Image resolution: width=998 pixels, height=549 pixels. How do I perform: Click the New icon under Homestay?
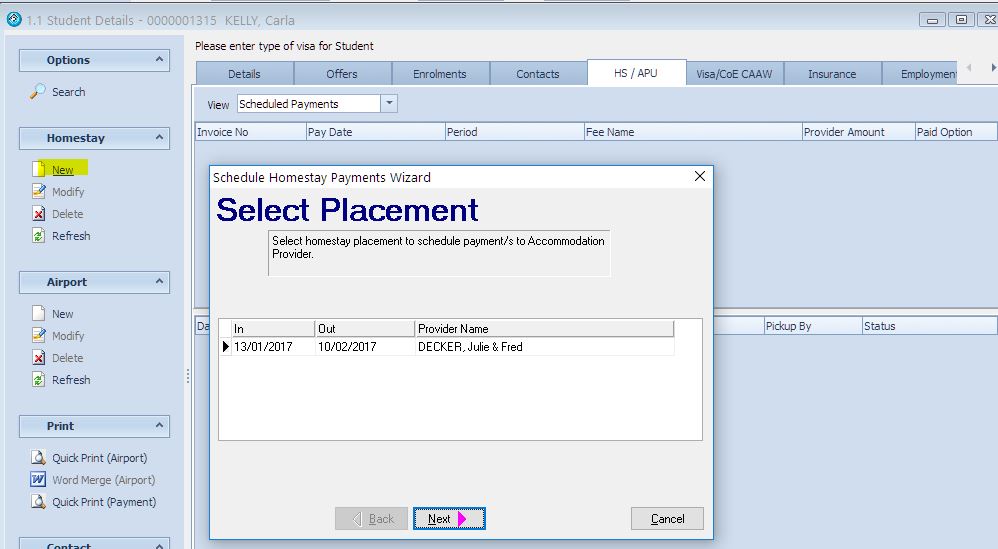click(x=38, y=170)
